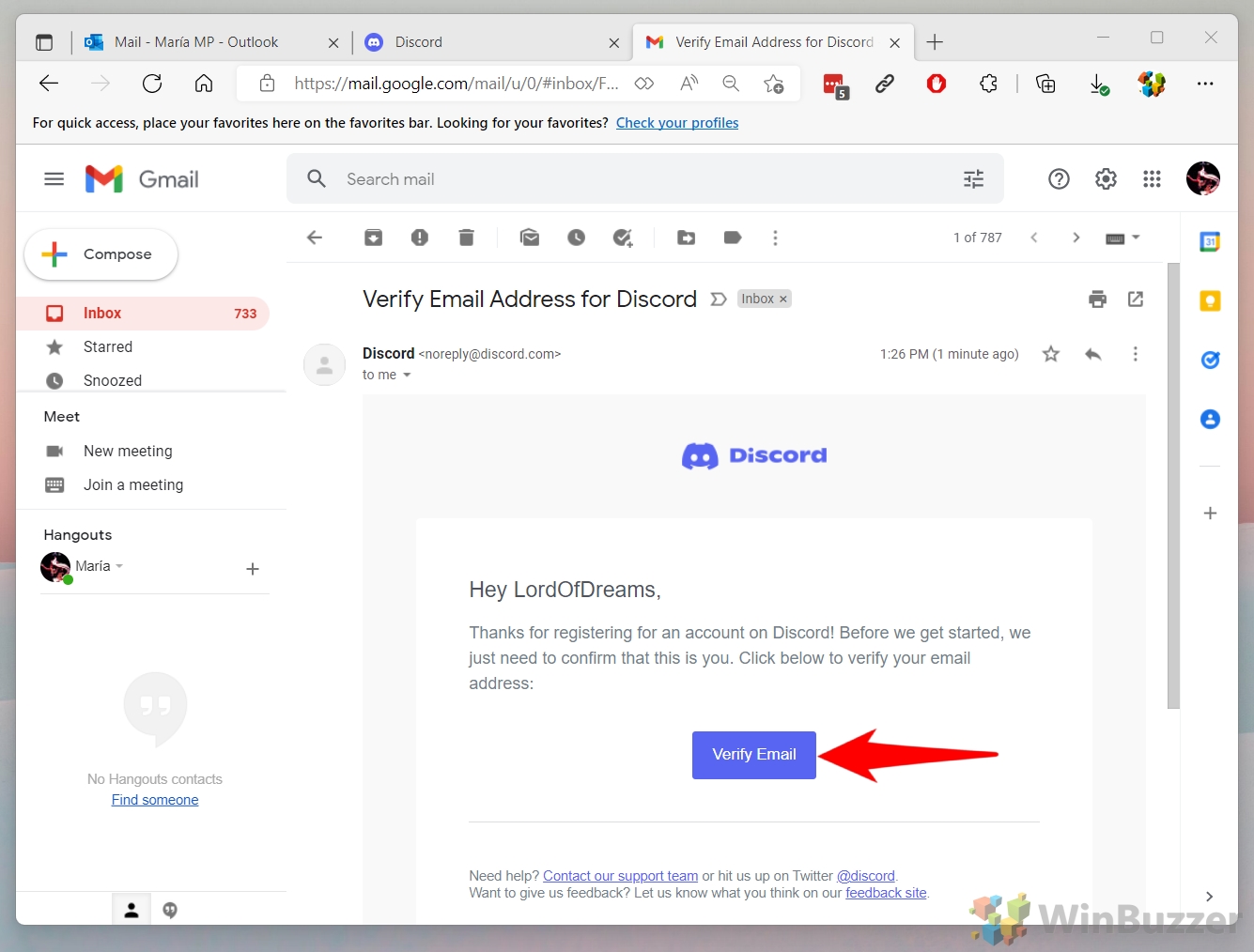Open new browser tab
Screen dimensions: 1254x952
point(935,42)
